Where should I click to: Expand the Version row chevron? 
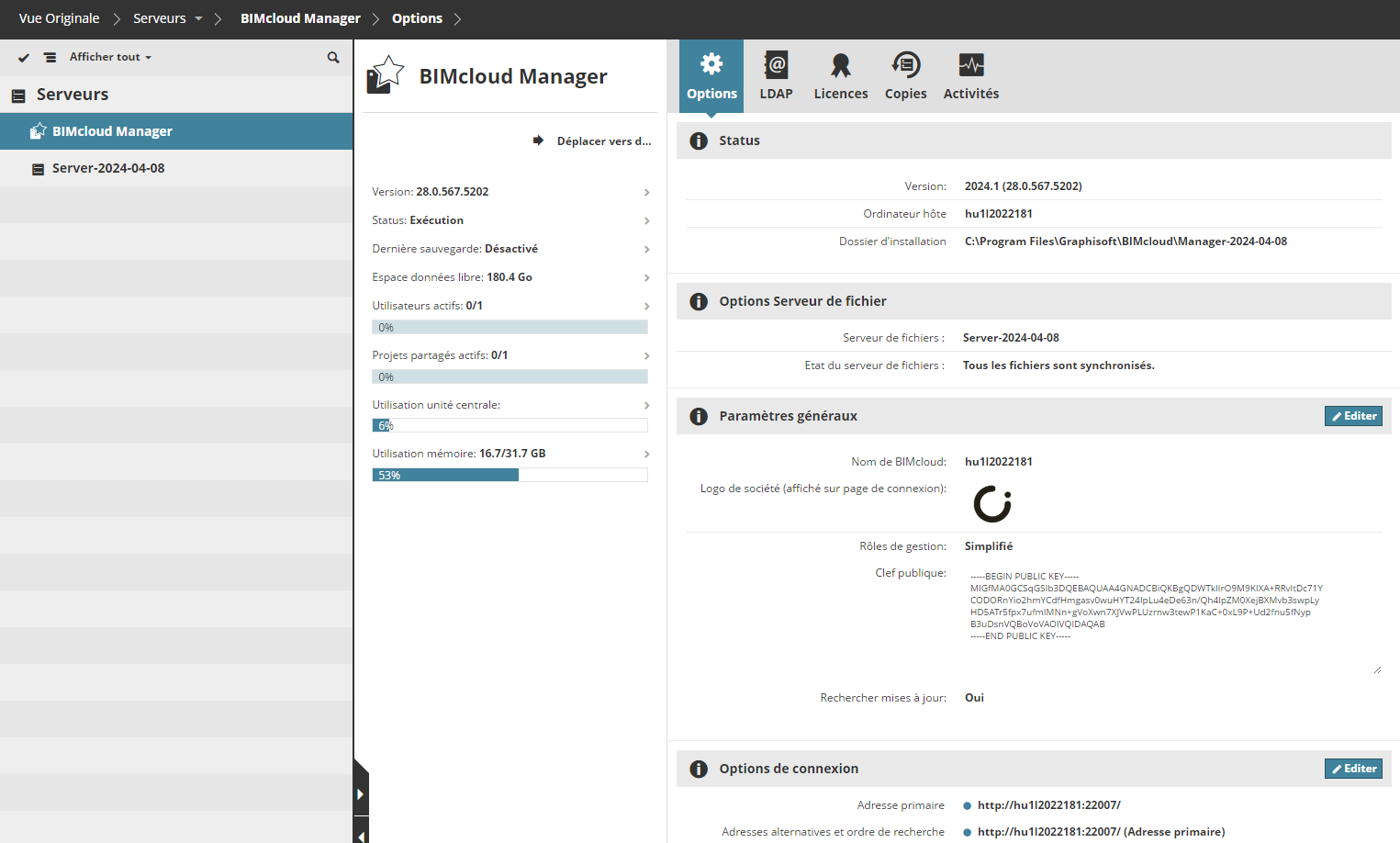pyautogui.click(x=647, y=192)
